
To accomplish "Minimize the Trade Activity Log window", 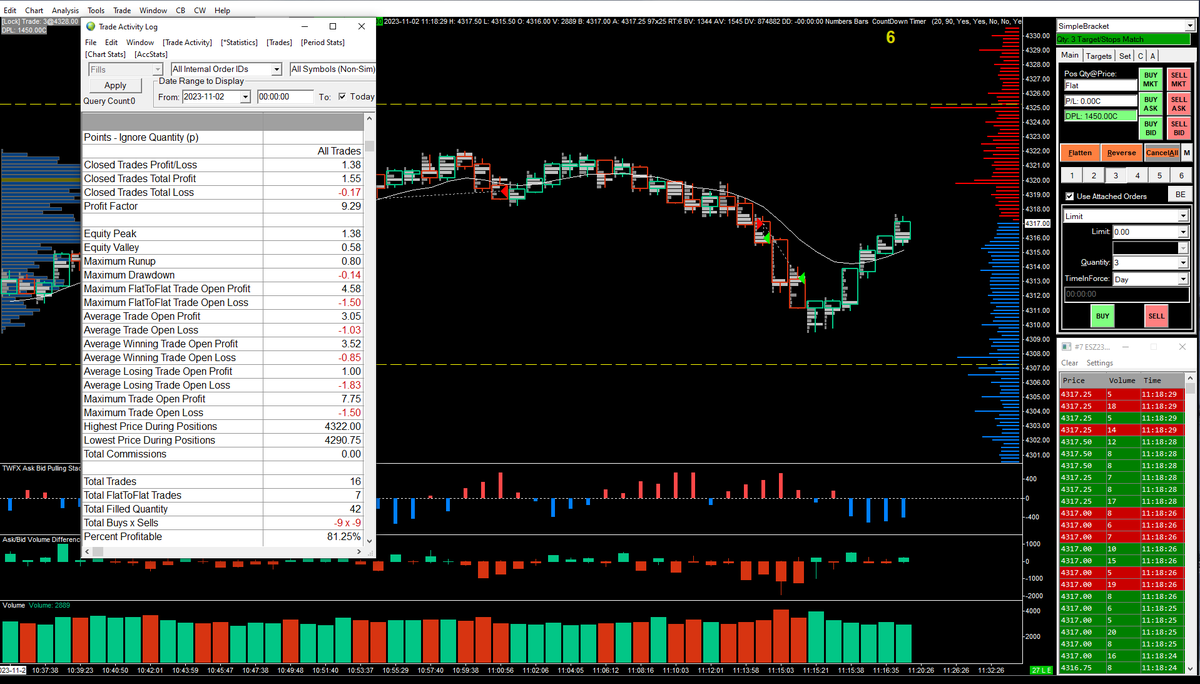I will (x=304, y=27).
